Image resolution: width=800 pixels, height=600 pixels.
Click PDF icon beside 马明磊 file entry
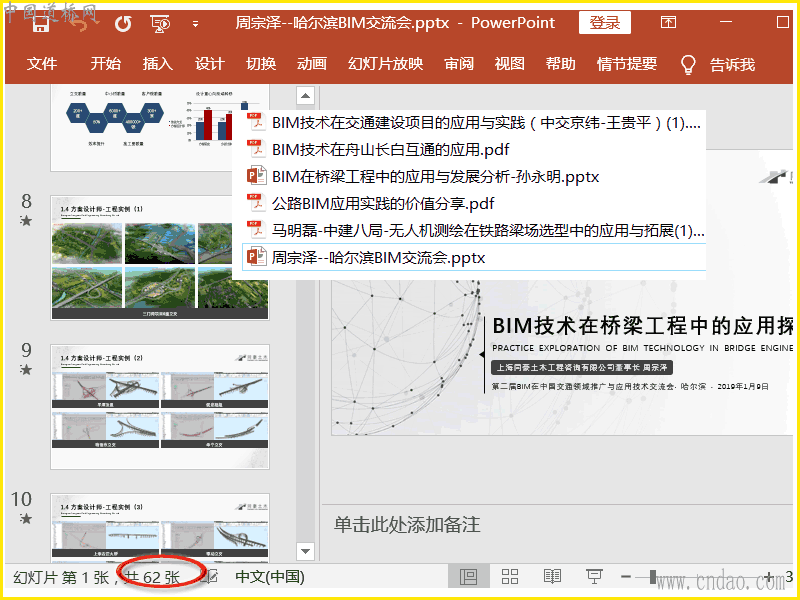(256, 230)
